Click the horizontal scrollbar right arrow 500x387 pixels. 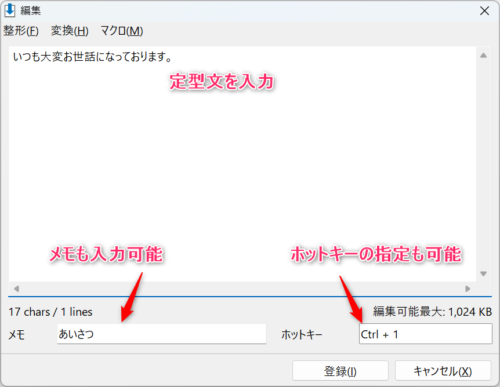coord(468,288)
